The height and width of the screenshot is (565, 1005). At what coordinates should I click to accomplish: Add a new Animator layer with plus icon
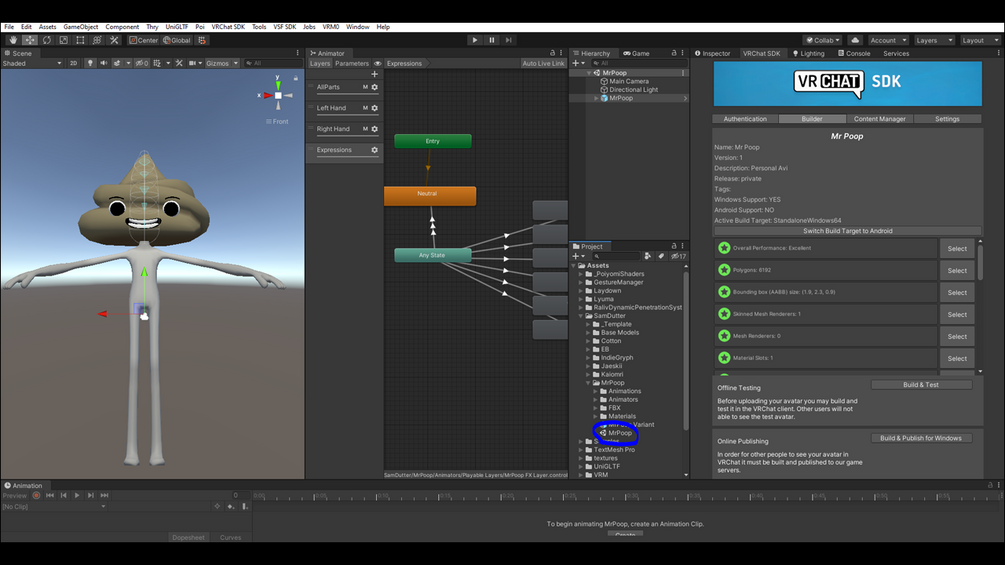pos(374,74)
